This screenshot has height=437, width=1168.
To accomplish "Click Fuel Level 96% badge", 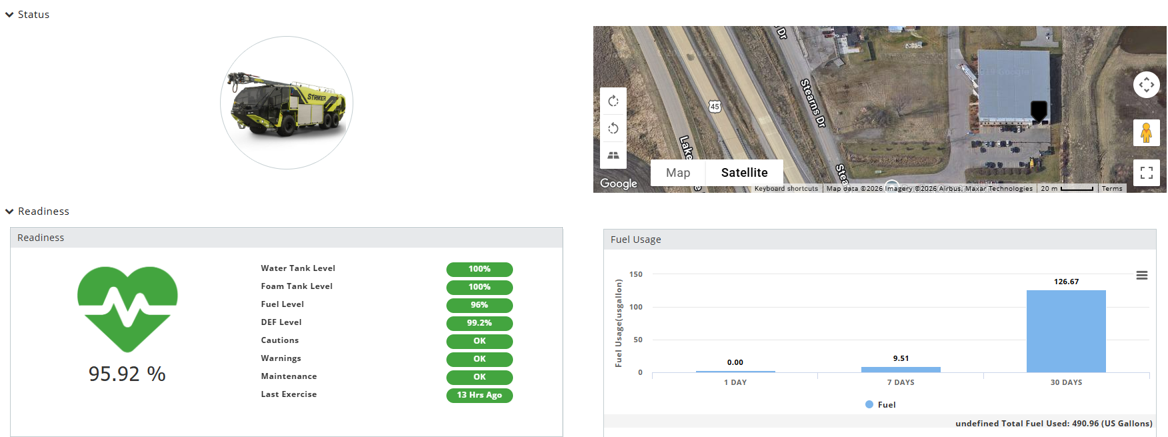I will pyautogui.click(x=480, y=305).
